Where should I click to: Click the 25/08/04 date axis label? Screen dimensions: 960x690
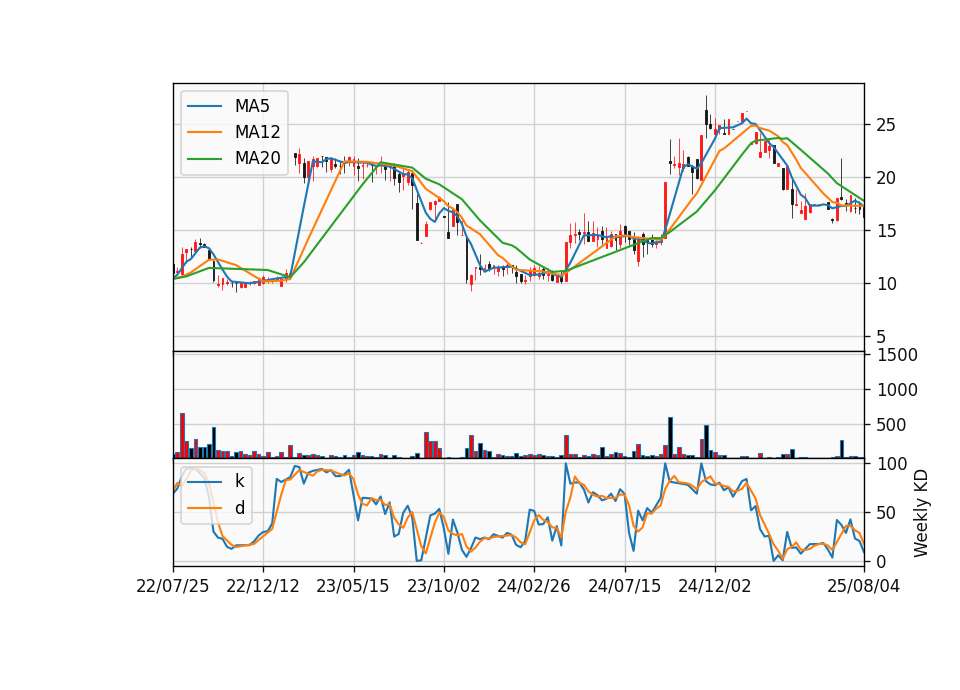point(864,586)
